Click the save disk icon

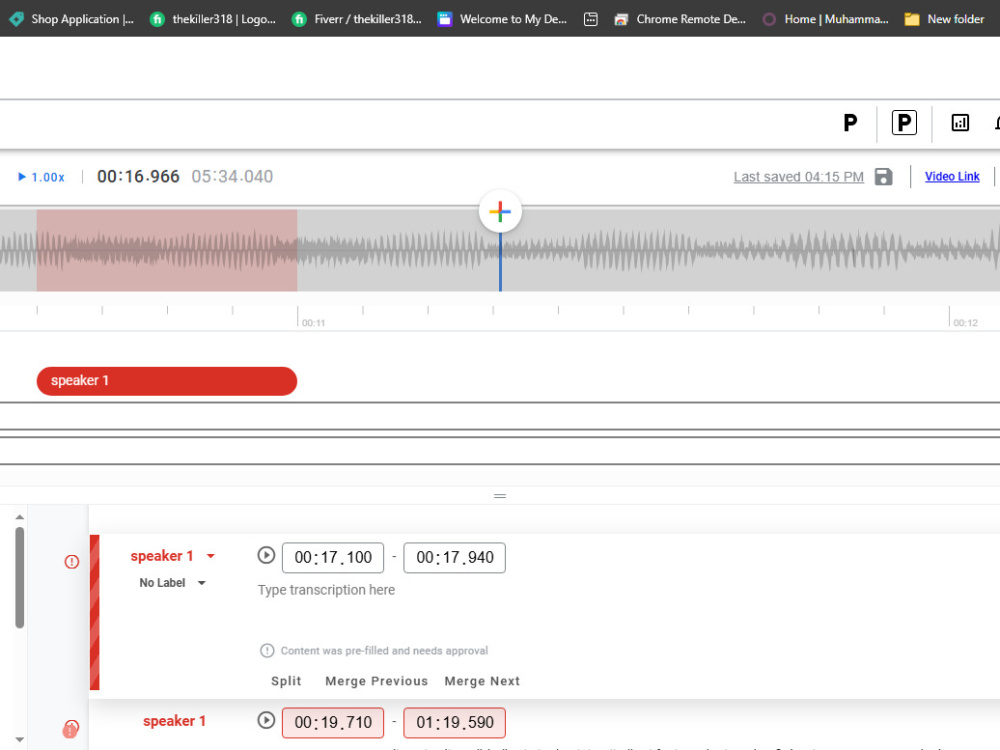(x=883, y=177)
